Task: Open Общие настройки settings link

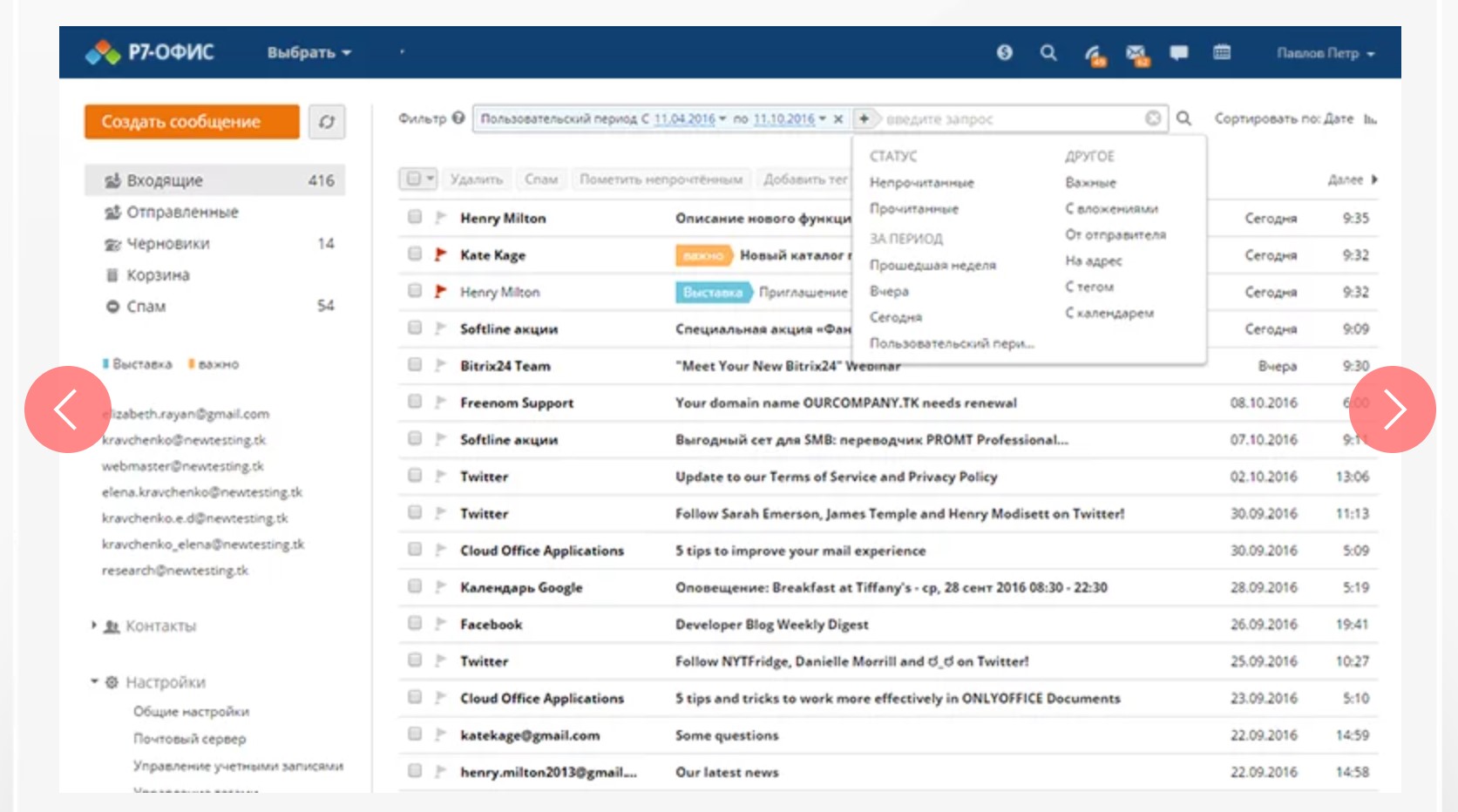Action: [x=191, y=712]
